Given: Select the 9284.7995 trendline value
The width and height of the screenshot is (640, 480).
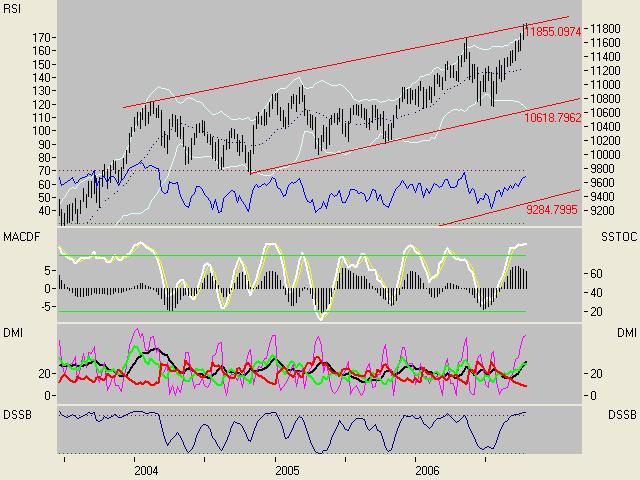Looking at the screenshot, I should pos(552,210).
